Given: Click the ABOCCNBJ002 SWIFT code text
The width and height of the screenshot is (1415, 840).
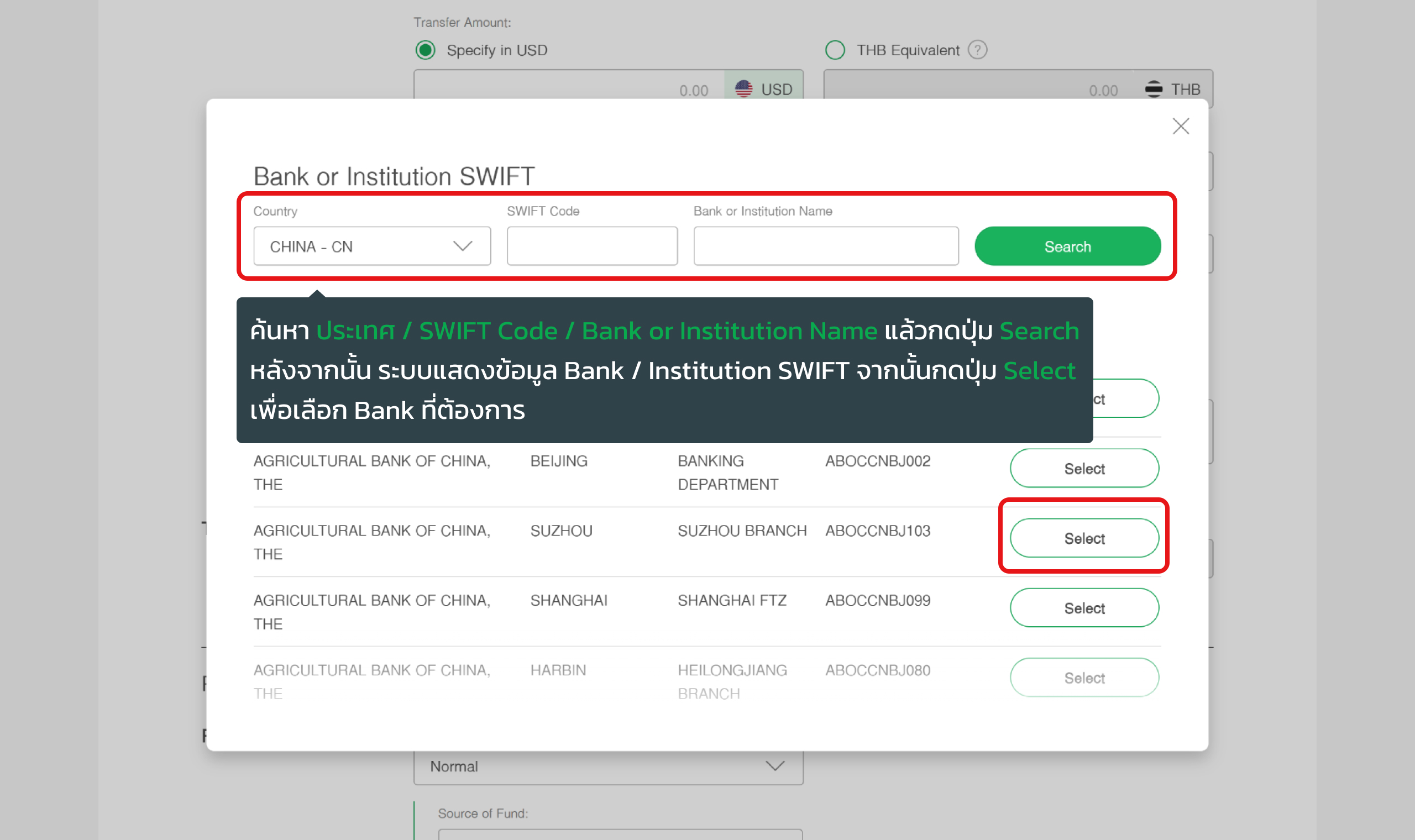Looking at the screenshot, I should pyautogui.click(x=877, y=461).
